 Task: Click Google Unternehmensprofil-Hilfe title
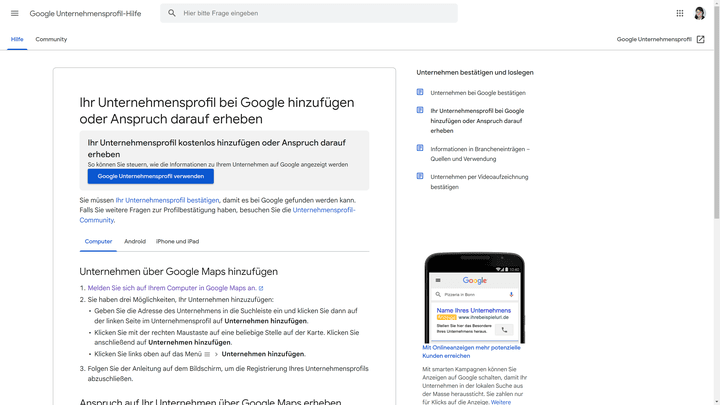click(85, 13)
